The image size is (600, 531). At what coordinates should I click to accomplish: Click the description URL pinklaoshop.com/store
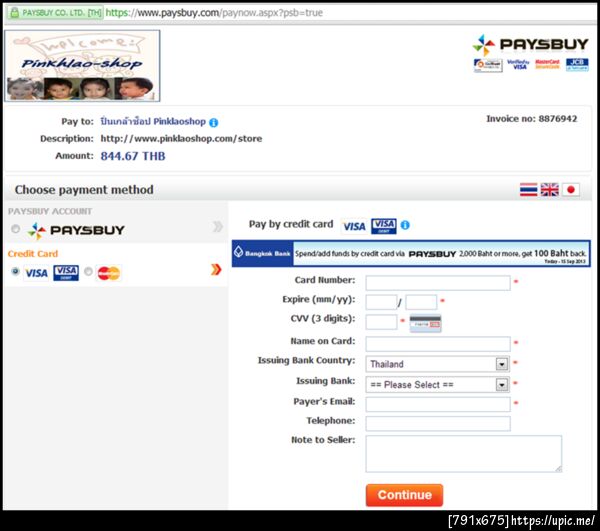click(x=181, y=138)
